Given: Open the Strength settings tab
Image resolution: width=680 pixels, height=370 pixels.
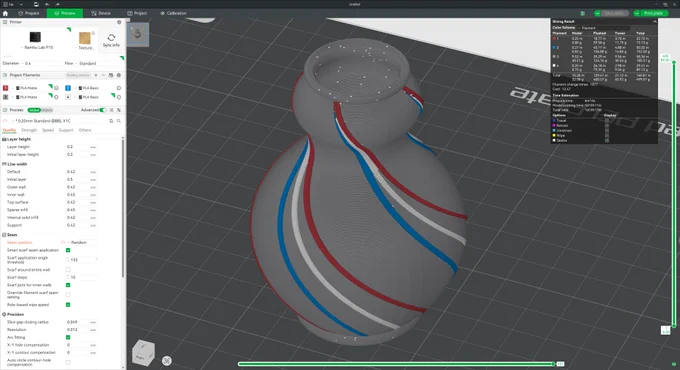Looking at the screenshot, I should pos(29,130).
